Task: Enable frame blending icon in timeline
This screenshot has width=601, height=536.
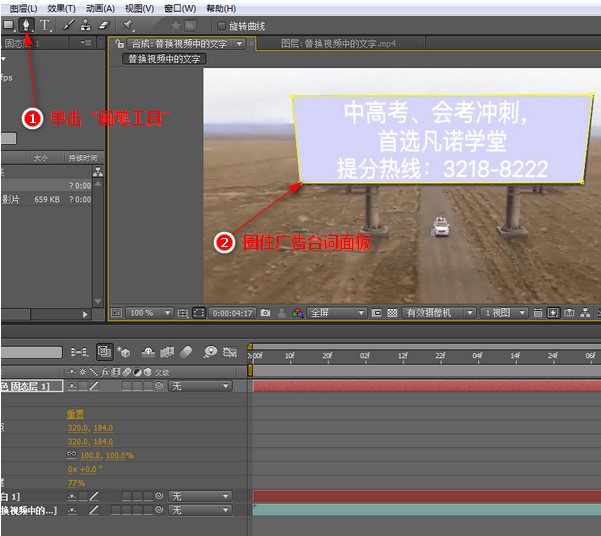Action: [x=167, y=352]
